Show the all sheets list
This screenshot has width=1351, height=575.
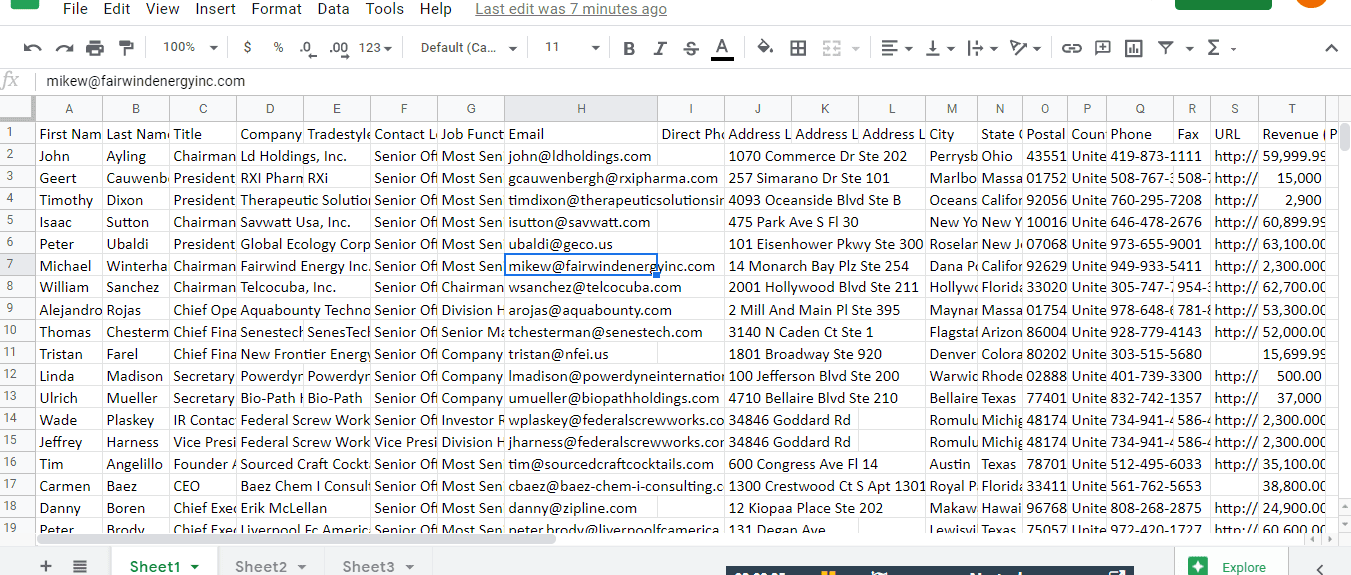[80, 566]
